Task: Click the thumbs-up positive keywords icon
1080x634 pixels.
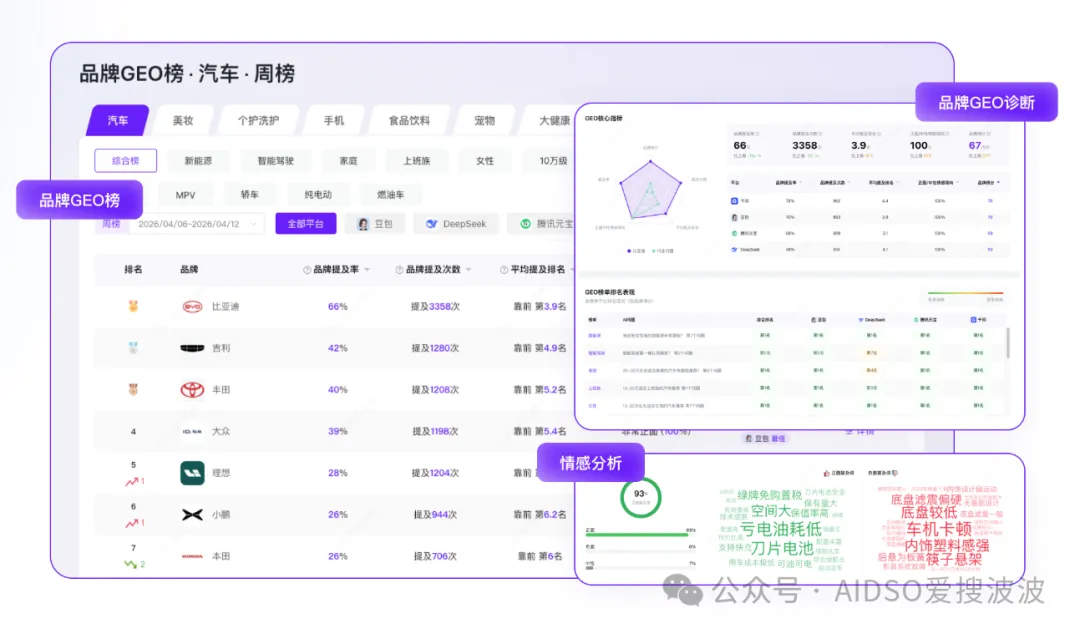Action: (827, 473)
